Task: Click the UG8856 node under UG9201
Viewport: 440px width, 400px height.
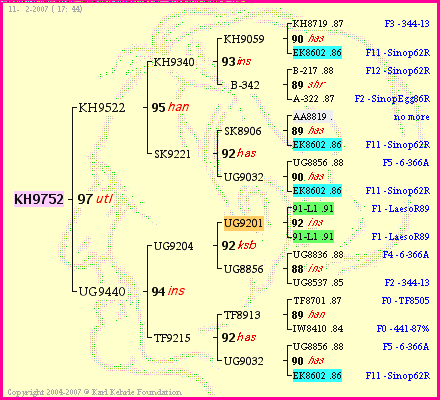Action: point(244,269)
